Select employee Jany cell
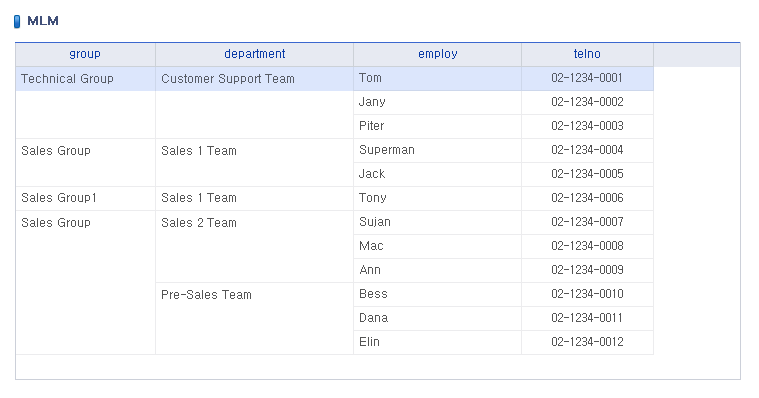Screen dimensions: 759x398 [438, 102]
